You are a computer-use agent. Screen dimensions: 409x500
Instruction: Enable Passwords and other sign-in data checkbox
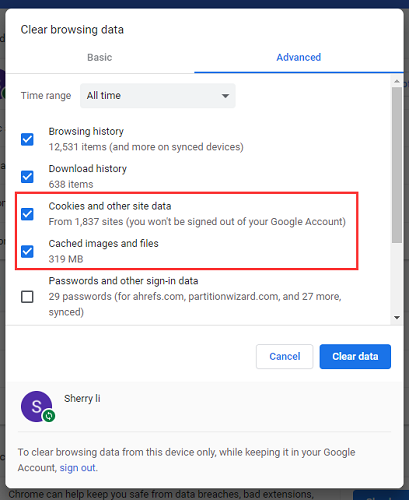(27, 297)
